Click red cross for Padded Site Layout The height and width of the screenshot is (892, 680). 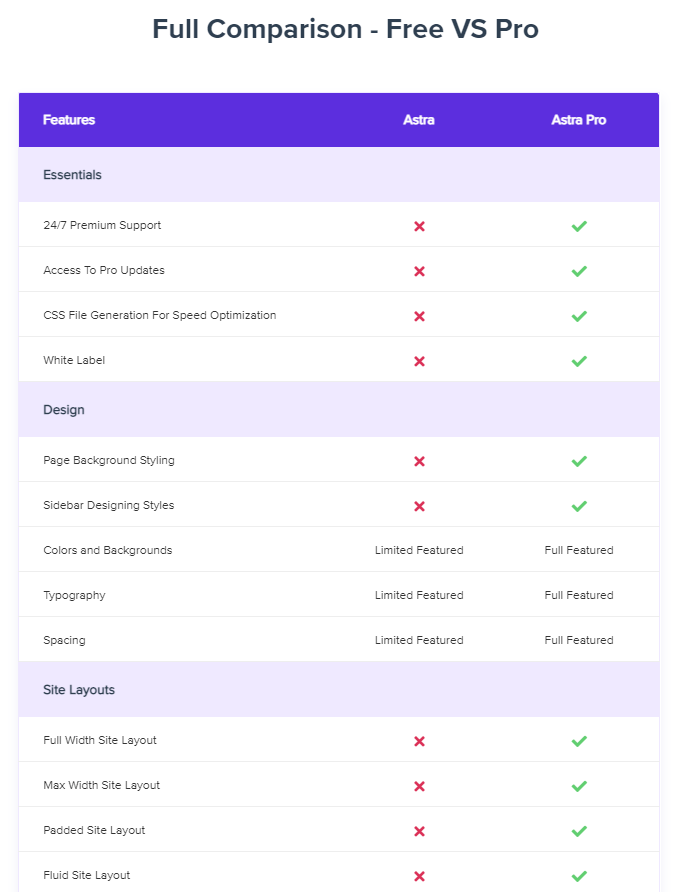[x=419, y=831]
